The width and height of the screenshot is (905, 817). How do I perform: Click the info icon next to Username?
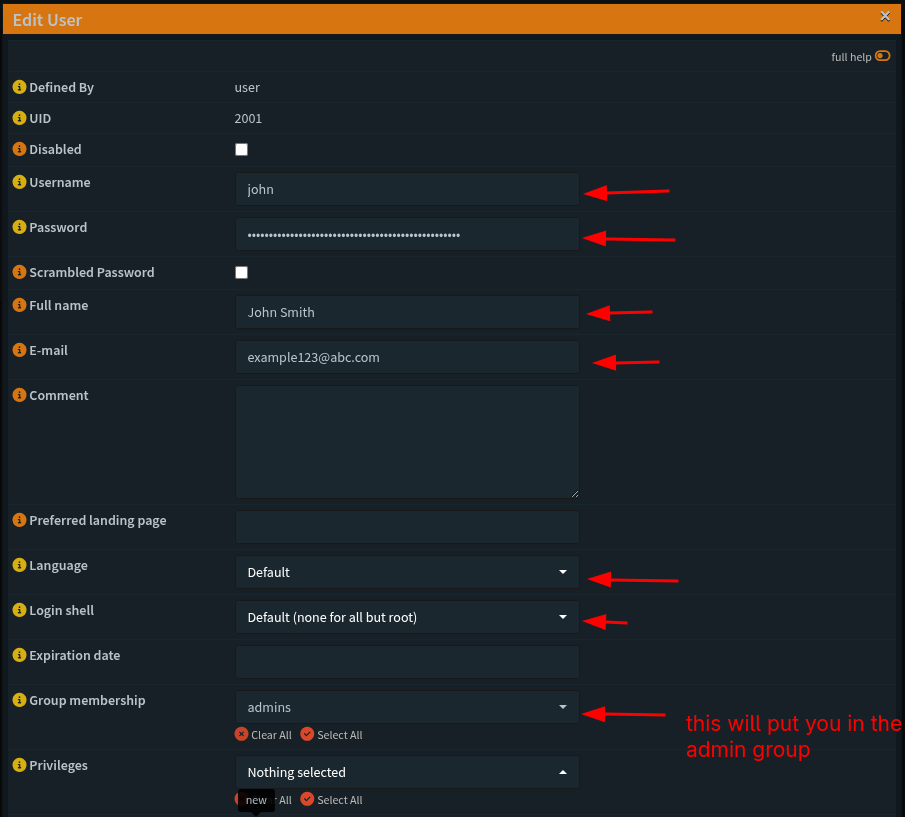tap(19, 182)
